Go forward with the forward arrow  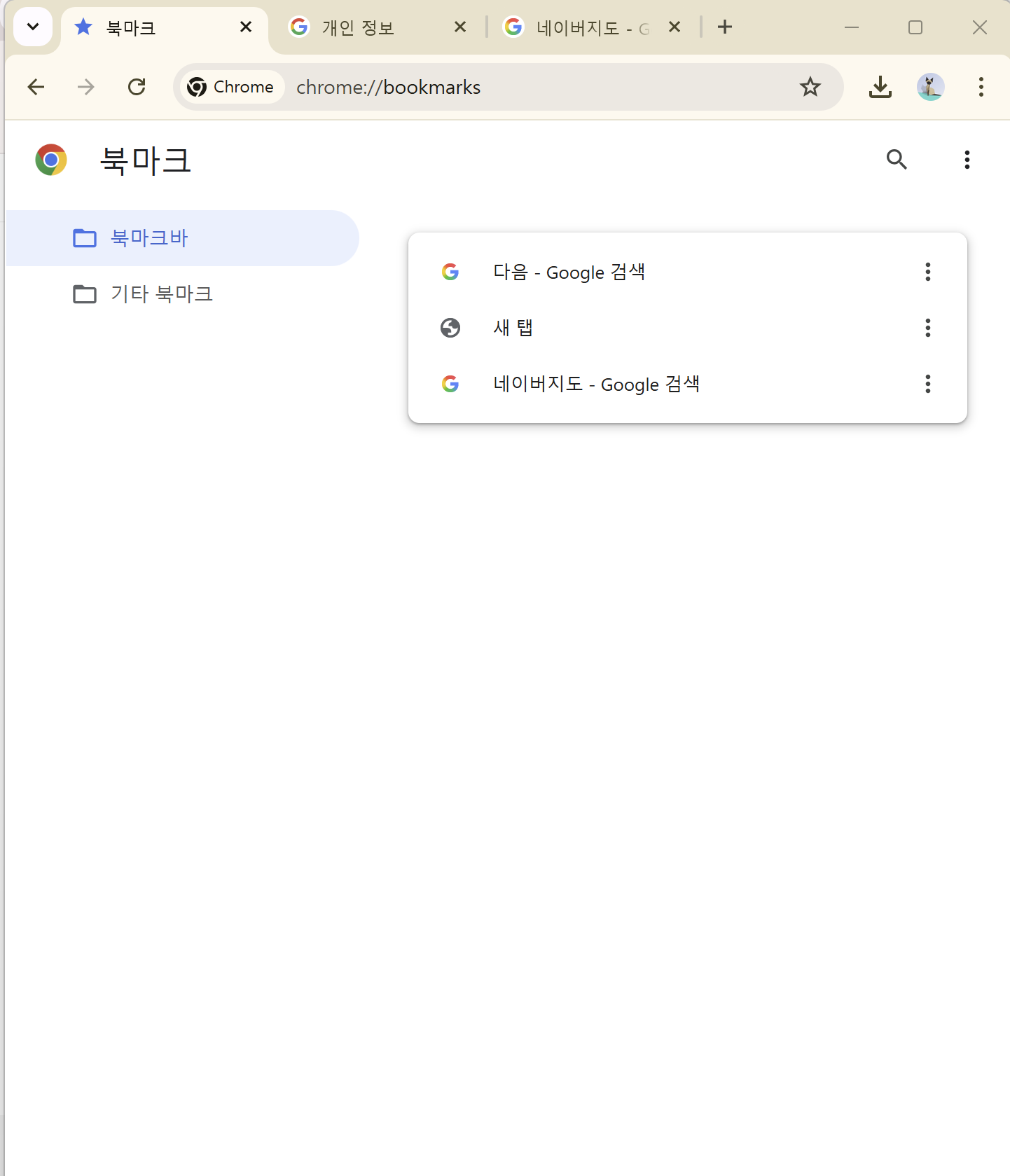(x=86, y=87)
